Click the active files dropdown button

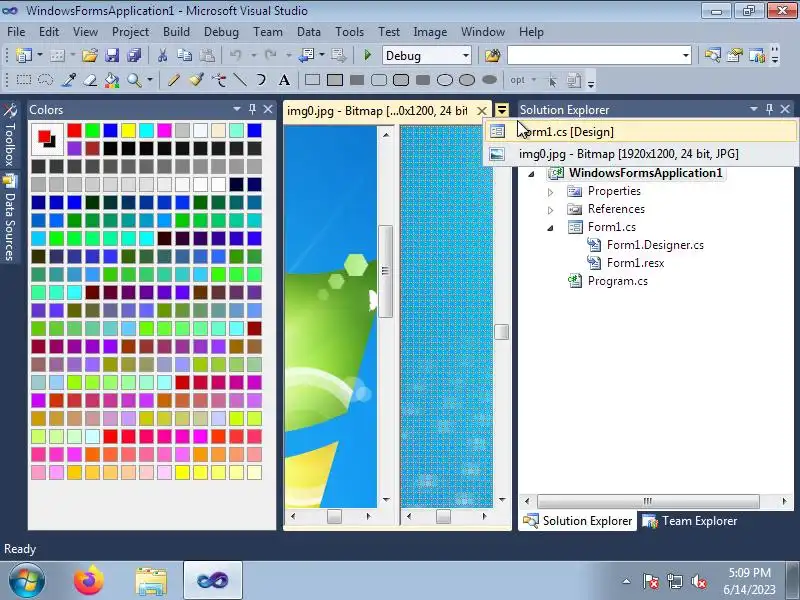pyautogui.click(x=502, y=110)
